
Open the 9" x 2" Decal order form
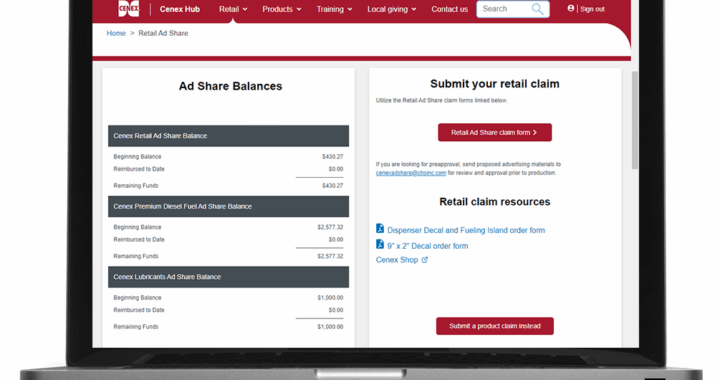[428, 246]
